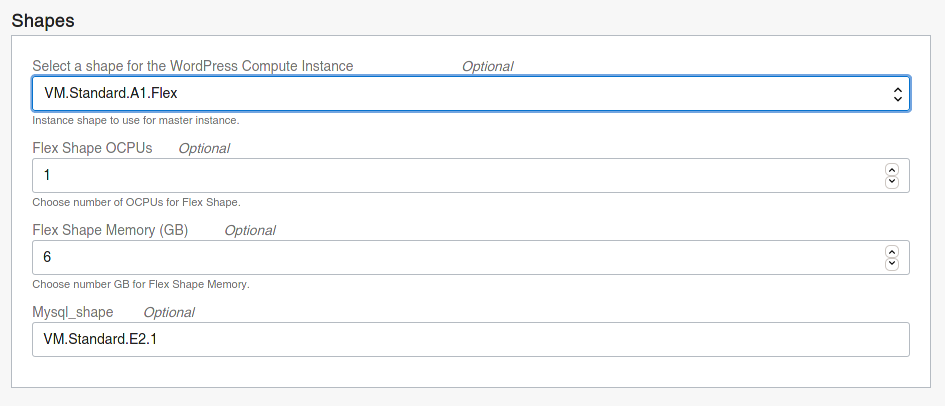Click the 'Optional' tag beside Flex Shape OCPUs
Viewport: 945px width, 406px height.
204,148
